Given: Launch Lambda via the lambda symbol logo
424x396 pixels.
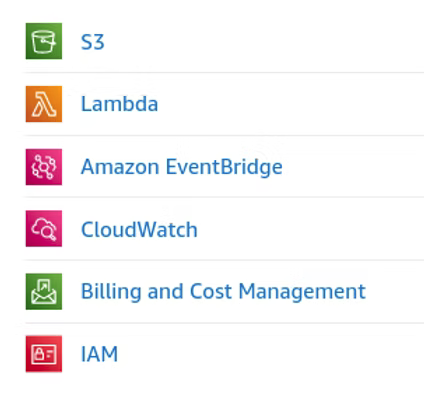Looking at the screenshot, I should click(44, 104).
